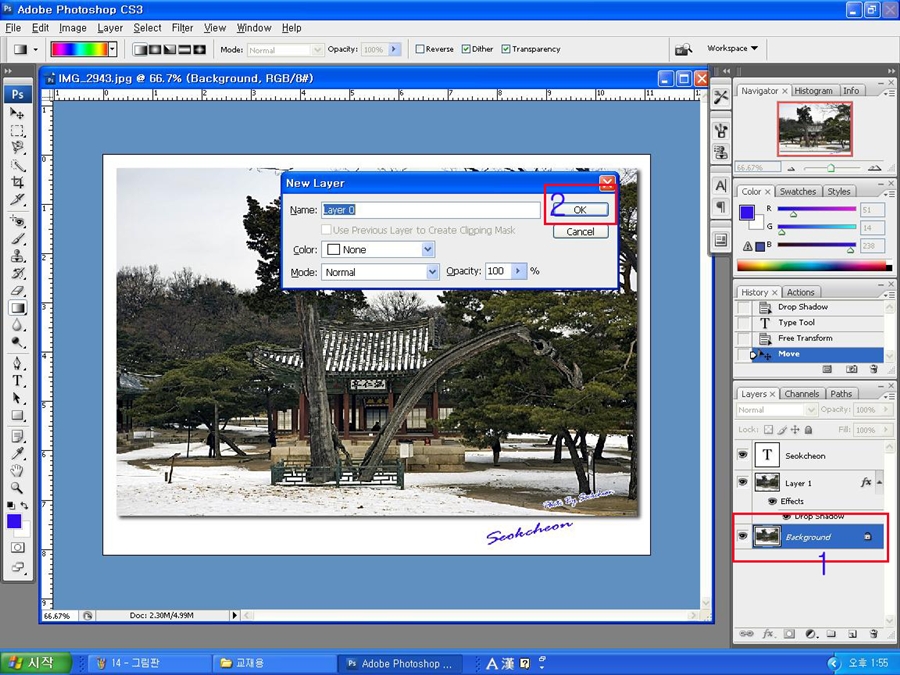Open the Mode dropdown in New Layer dialog
Viewport: 900px width, 675px height.
pyautogui.click(x=432, y=272)
